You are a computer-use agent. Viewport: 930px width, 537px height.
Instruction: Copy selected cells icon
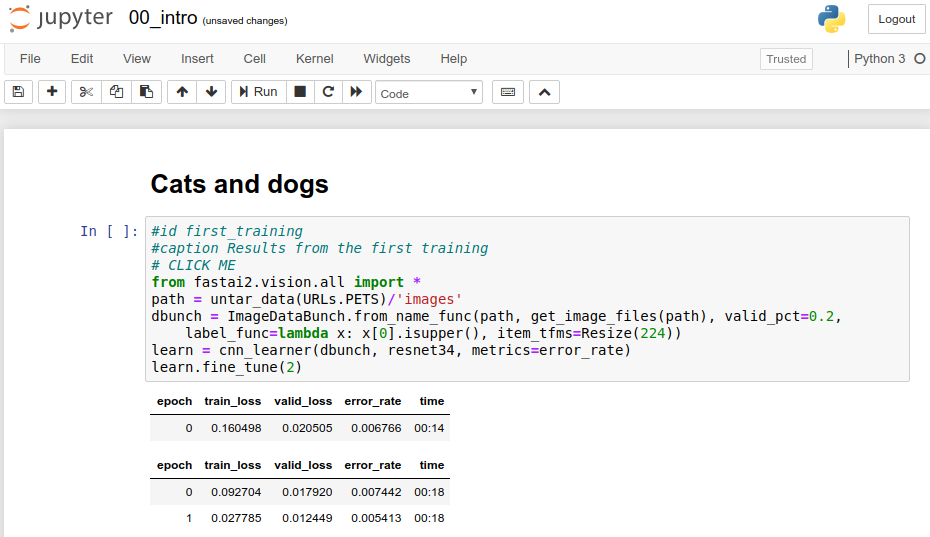pos(116,92)
